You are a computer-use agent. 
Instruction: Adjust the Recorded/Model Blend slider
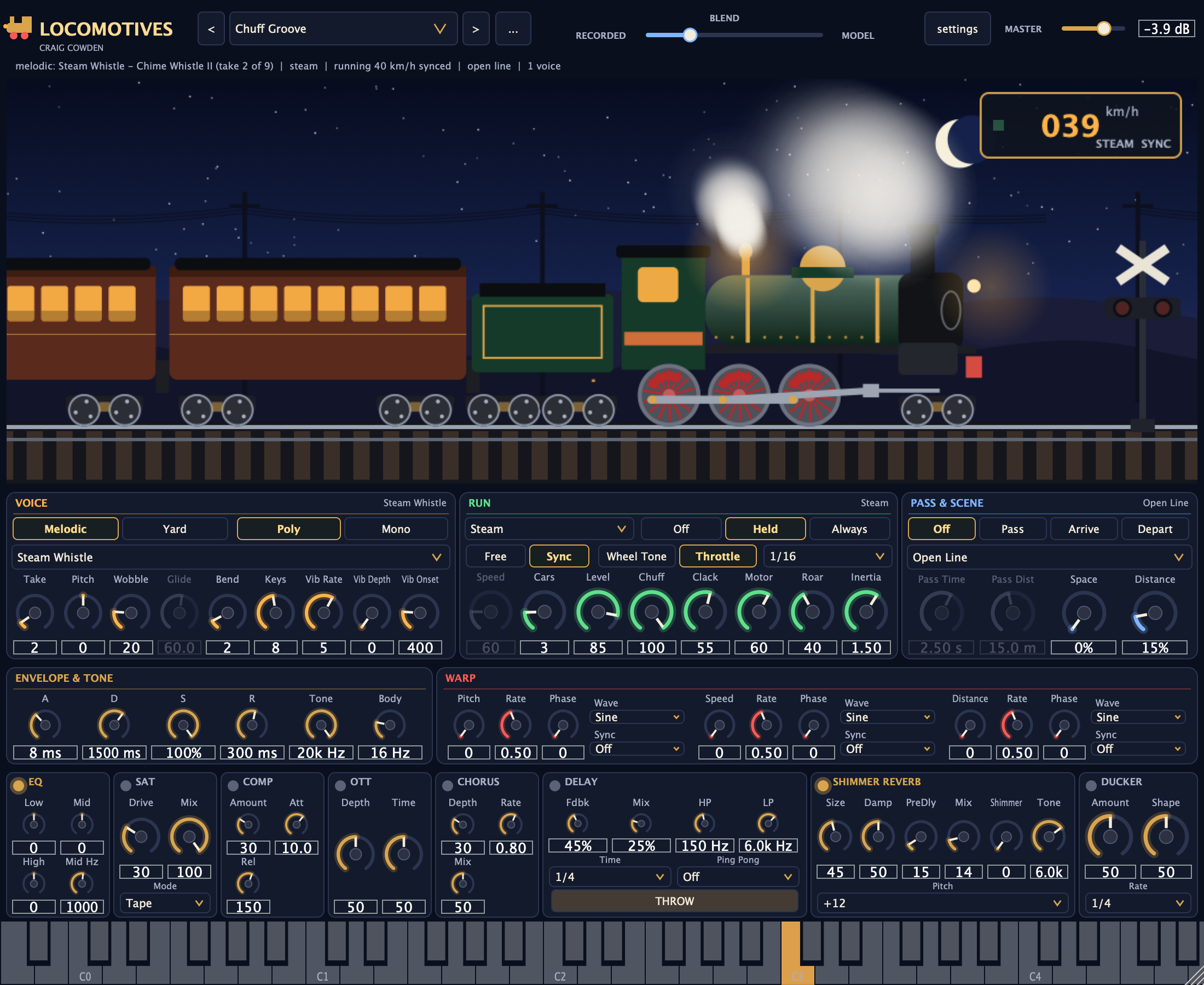(734, 35)
